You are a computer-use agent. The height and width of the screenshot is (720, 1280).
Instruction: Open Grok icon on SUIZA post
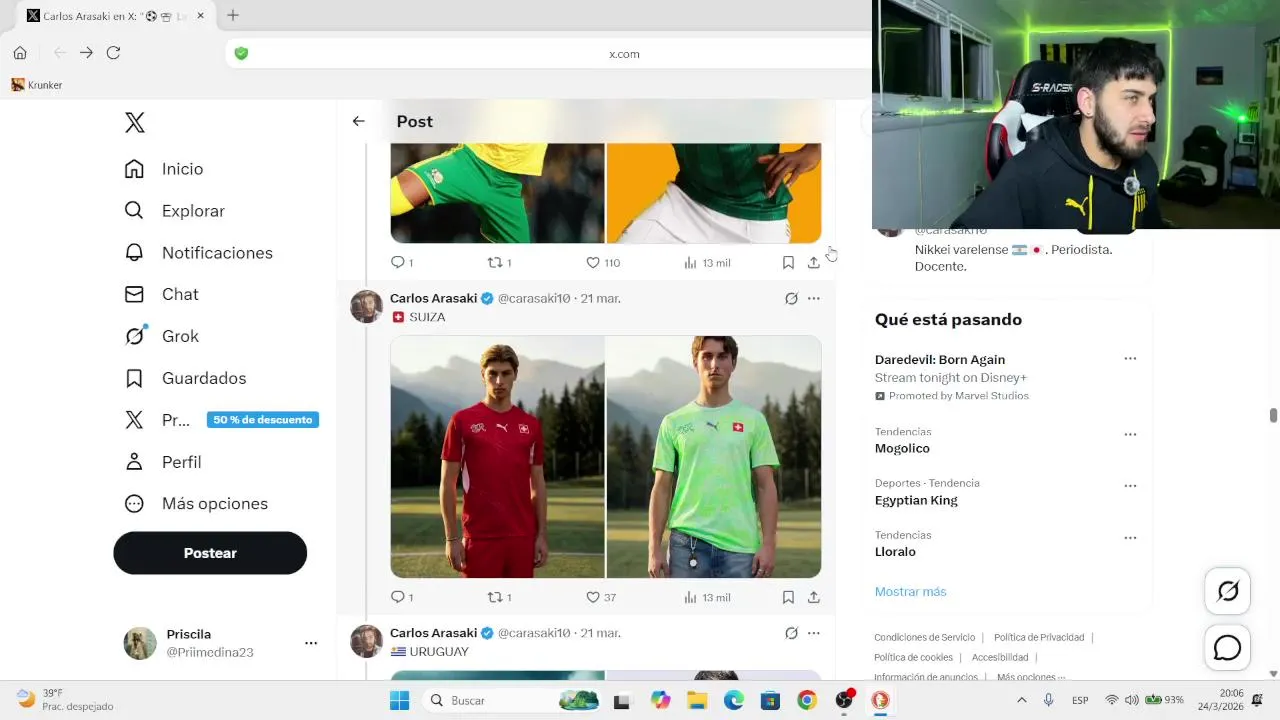(791, 298)
